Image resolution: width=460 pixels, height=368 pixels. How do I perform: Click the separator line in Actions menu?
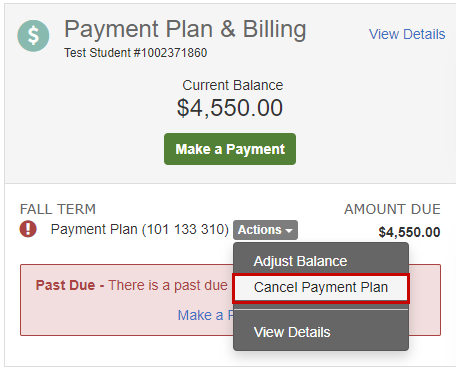pos(321,310)
